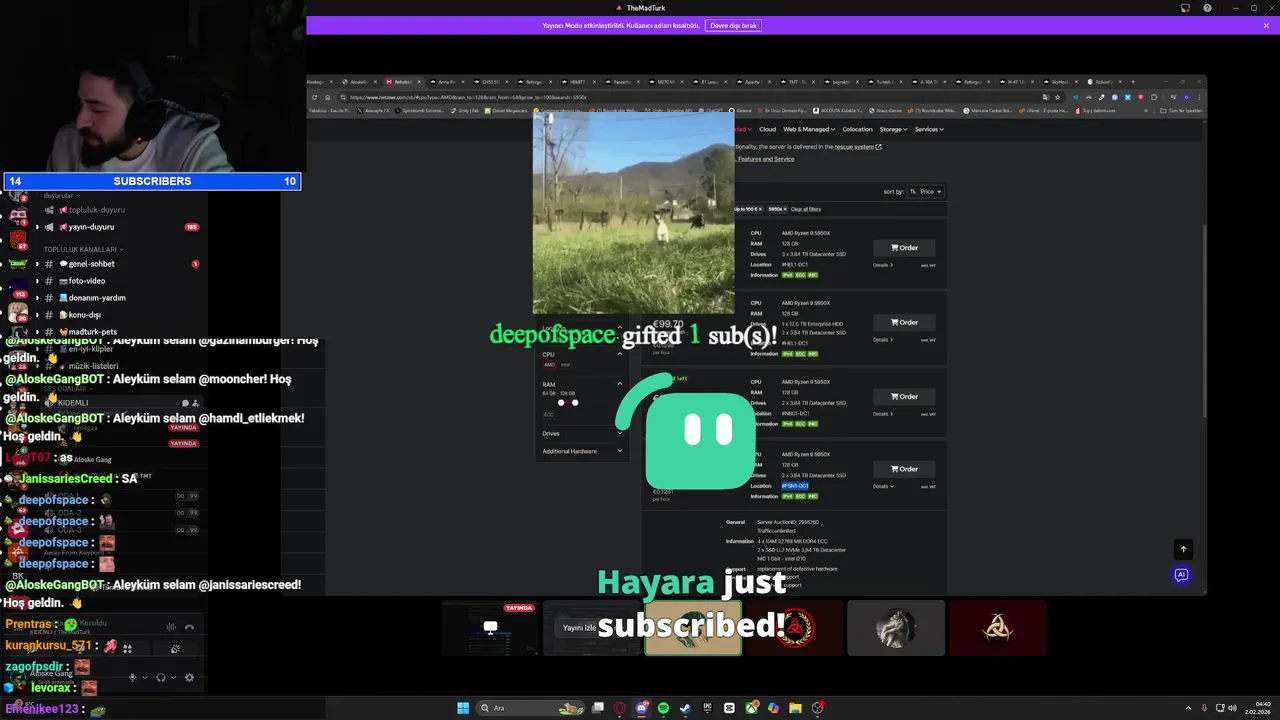Open a new browser tab
The image size is (1280, 720).
pyautogui.click(x=1133, y=82)
